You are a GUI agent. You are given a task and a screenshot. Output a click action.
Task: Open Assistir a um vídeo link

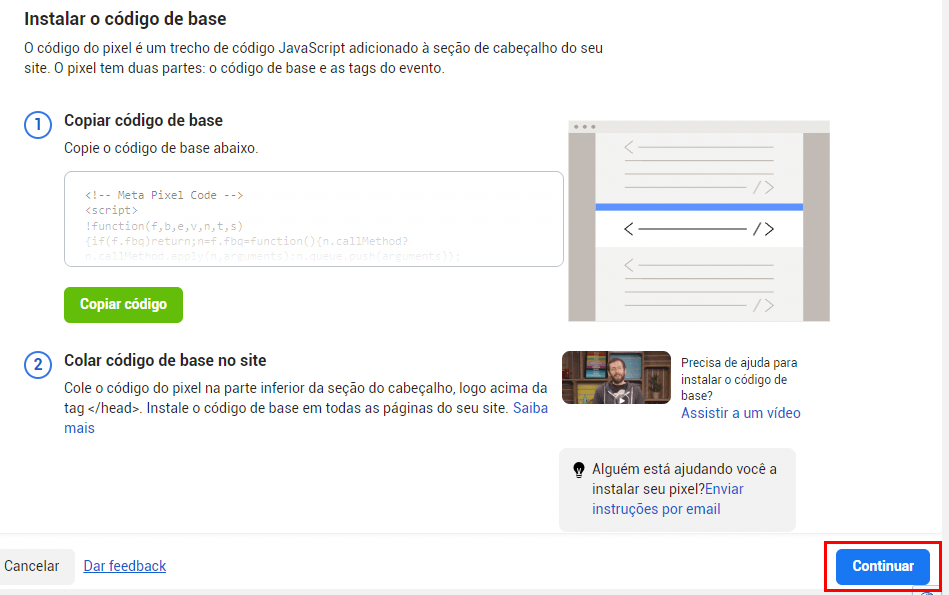(740, 412)
